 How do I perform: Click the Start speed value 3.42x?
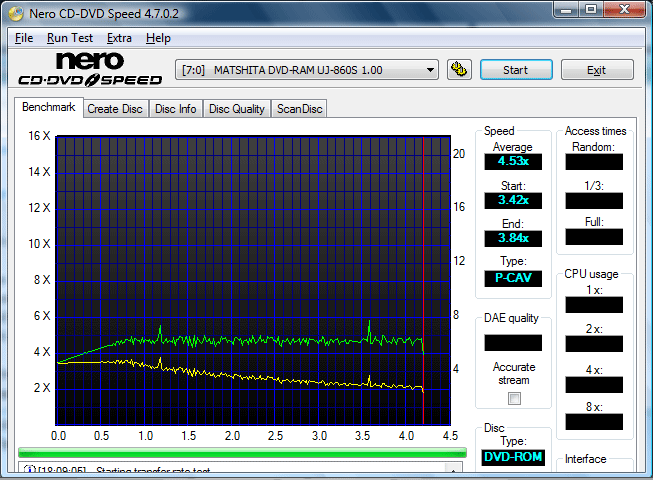pyautogui.click(x=513, y=200)
